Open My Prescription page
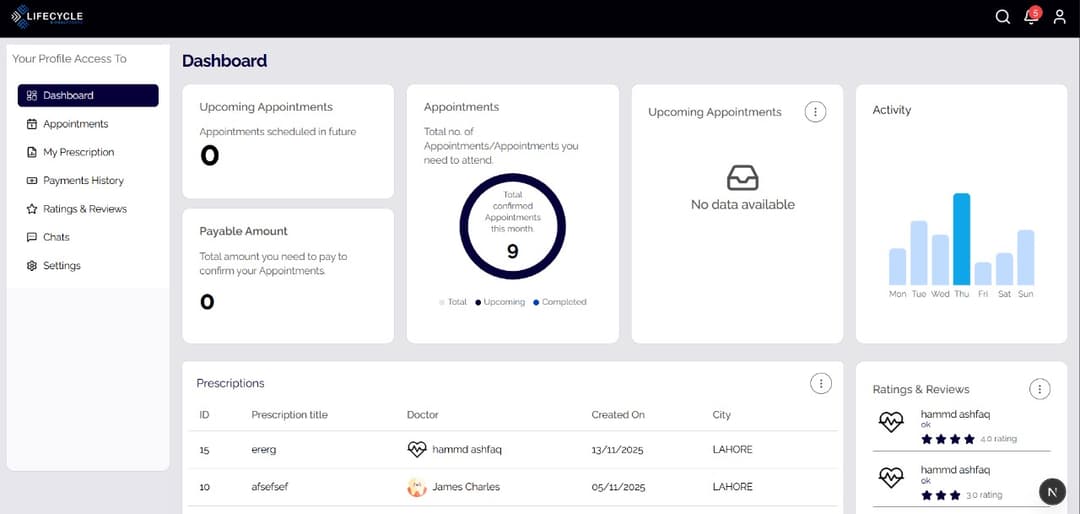Image resolution: width=1080 pixels, height=514 pixels. pos(88,152)
